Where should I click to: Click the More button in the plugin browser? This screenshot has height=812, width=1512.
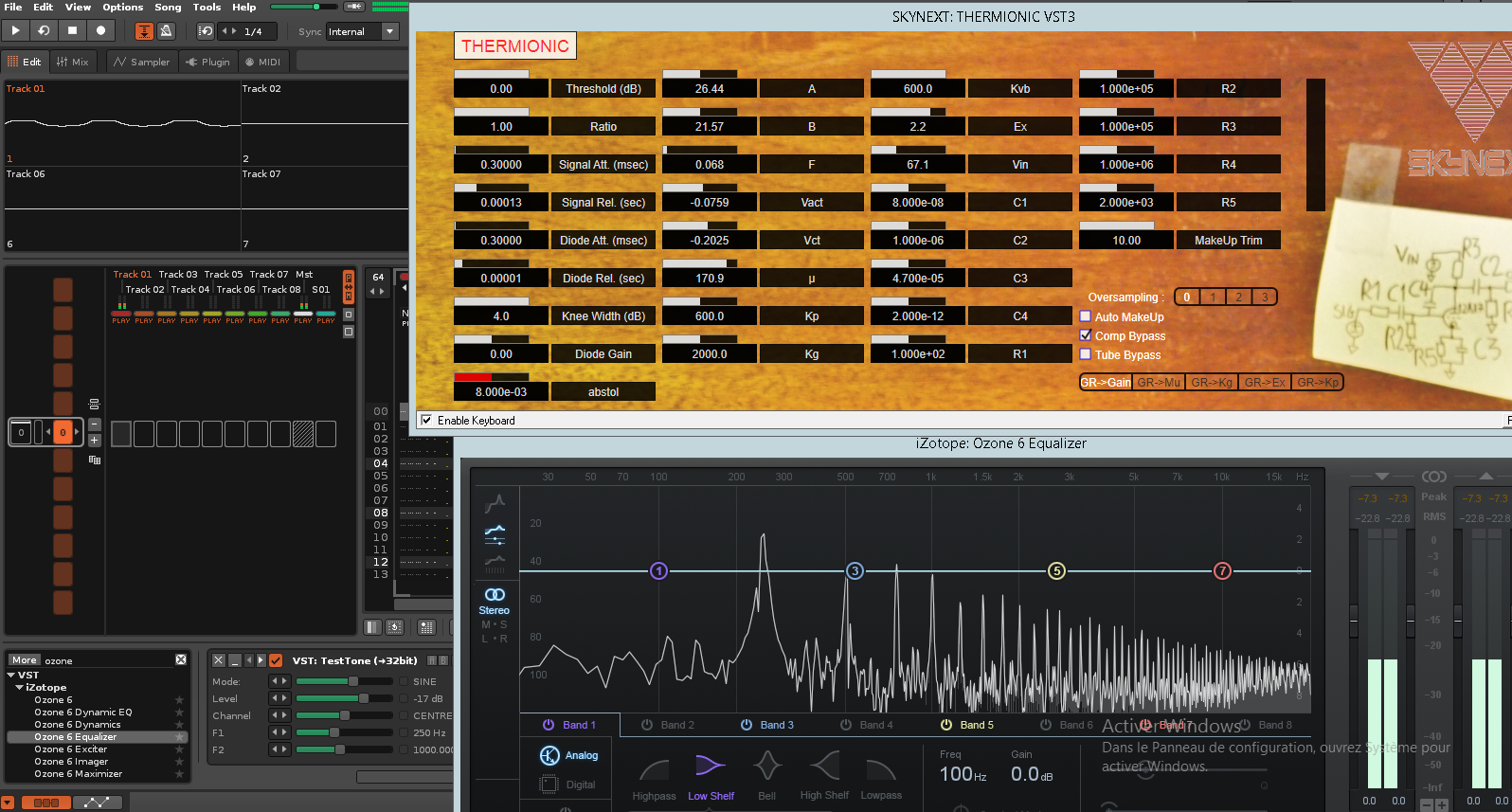pos(24,659)
